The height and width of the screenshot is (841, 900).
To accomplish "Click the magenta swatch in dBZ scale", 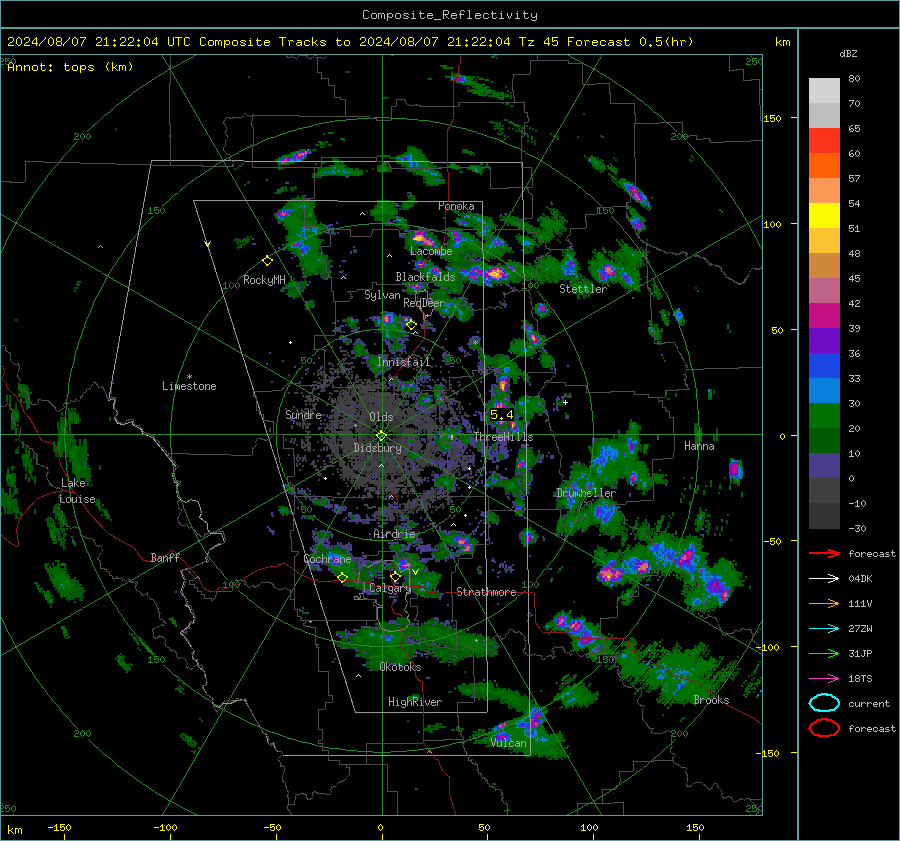I will point(824,316).
